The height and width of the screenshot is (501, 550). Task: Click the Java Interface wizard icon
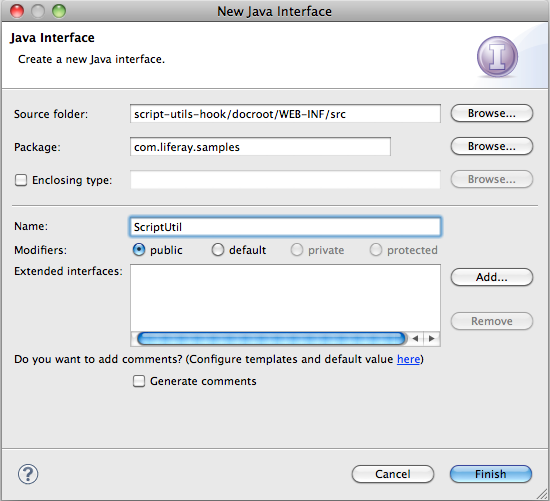497,56
